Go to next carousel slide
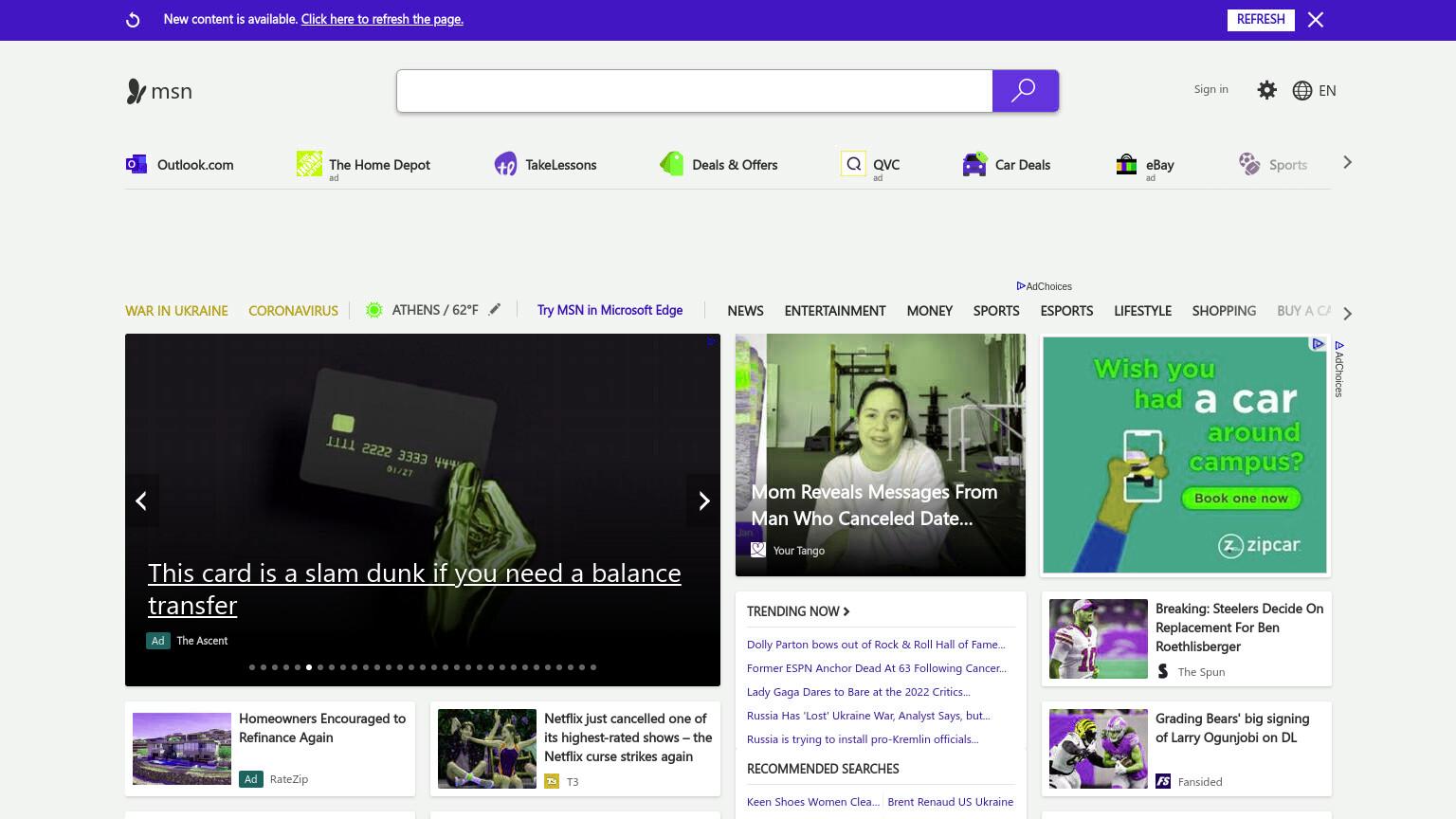Screen dimensions: 1456x819 click(x=703, y=500)
